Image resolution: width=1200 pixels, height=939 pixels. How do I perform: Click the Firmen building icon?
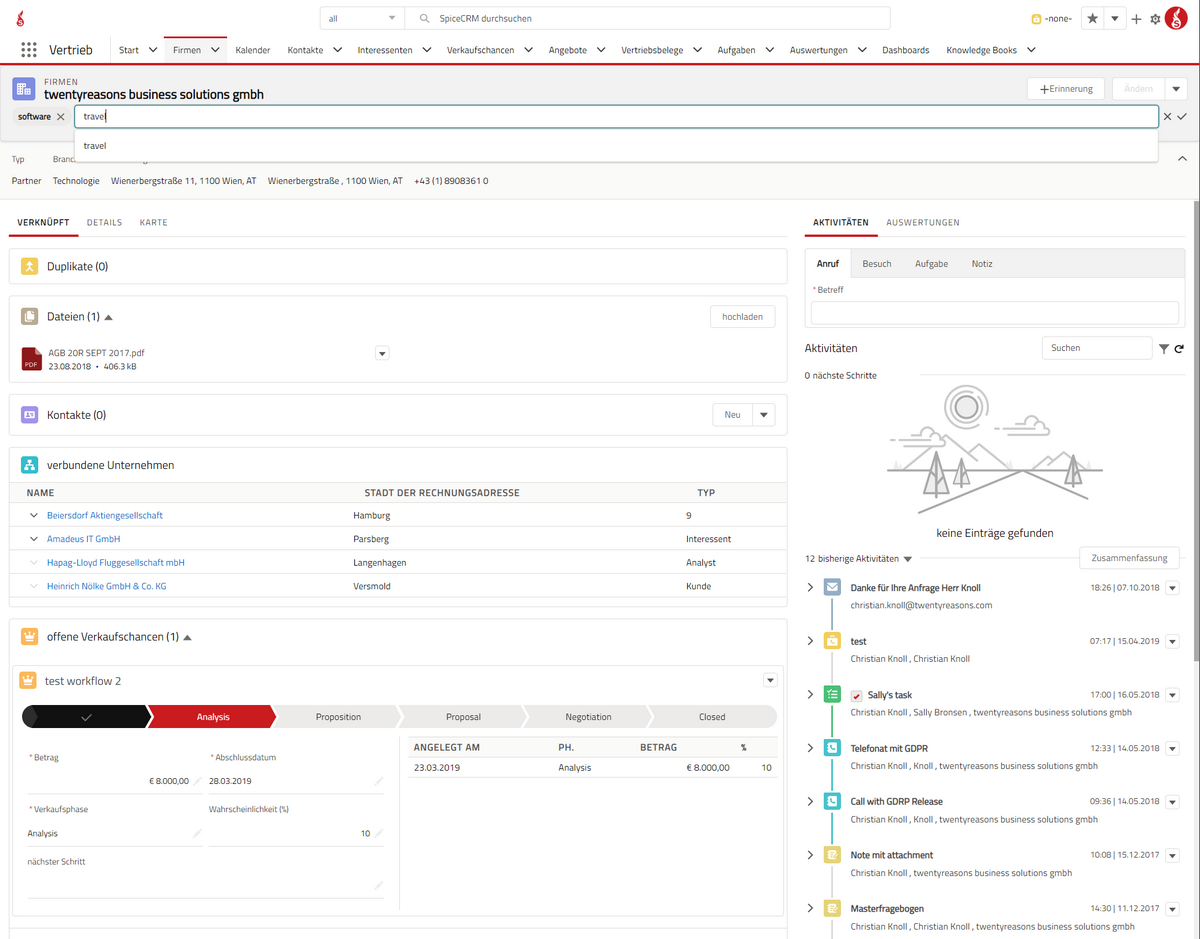tap(23, 89)
